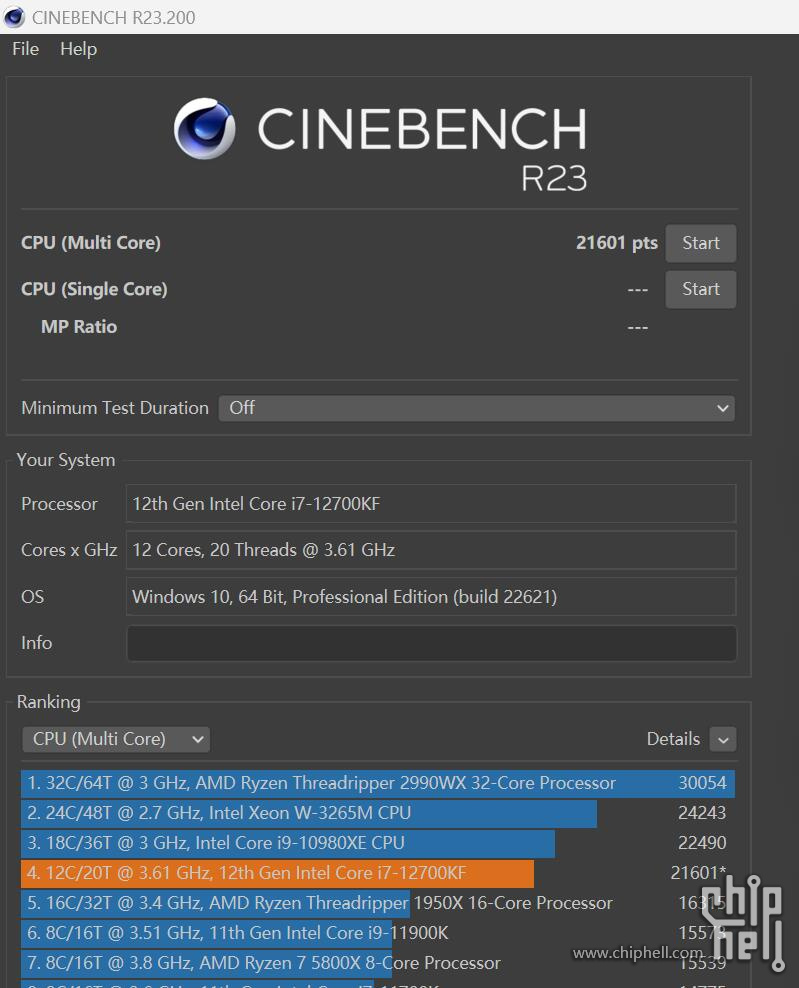Image resolution: width=799 pixels, height=988 pixels.
Task: Click the Cinebench R23 sphere logo
Action: coord(205,130)
